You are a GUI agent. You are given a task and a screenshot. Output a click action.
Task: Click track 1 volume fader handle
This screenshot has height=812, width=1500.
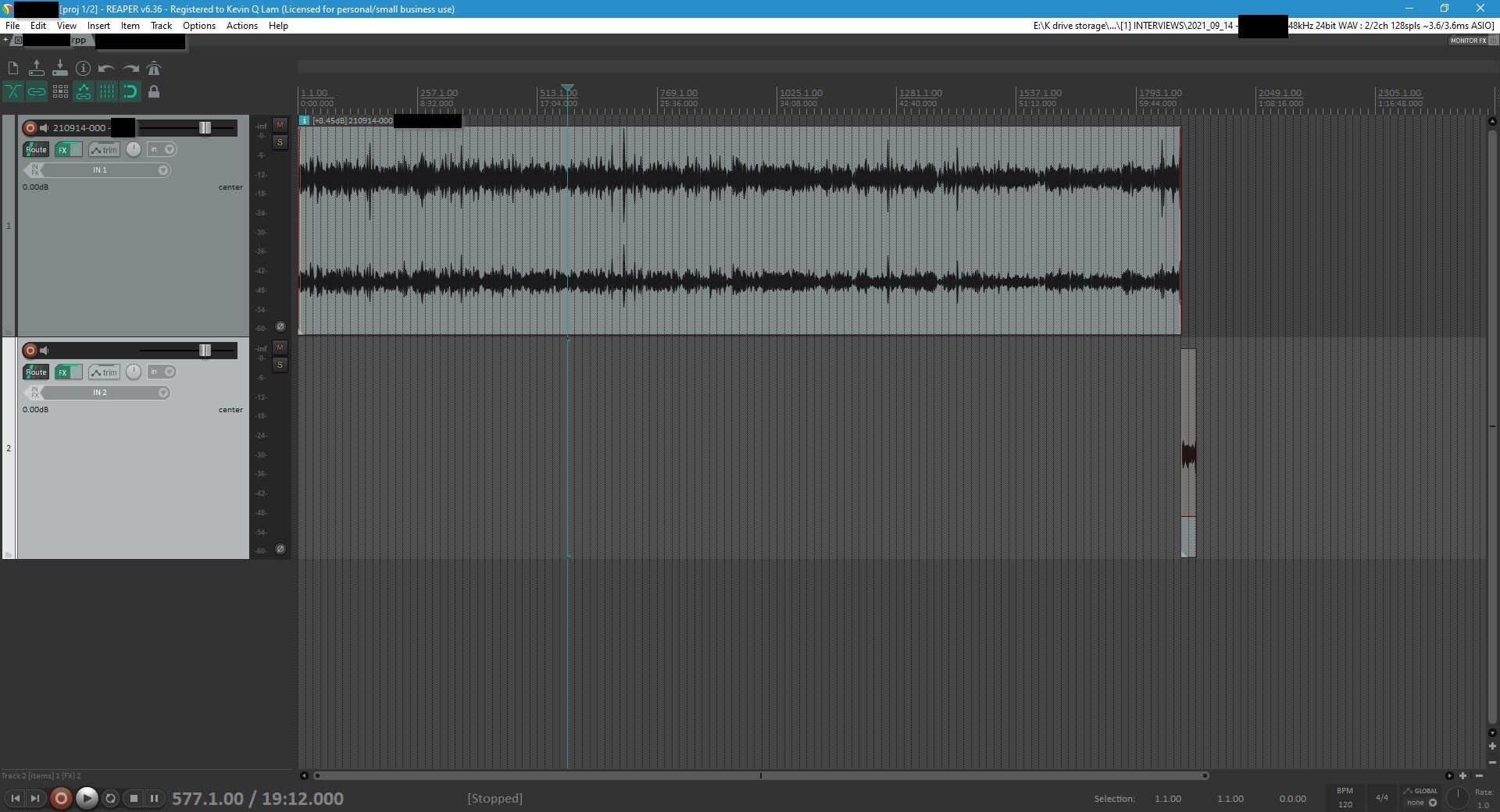[x=205, y=128]
